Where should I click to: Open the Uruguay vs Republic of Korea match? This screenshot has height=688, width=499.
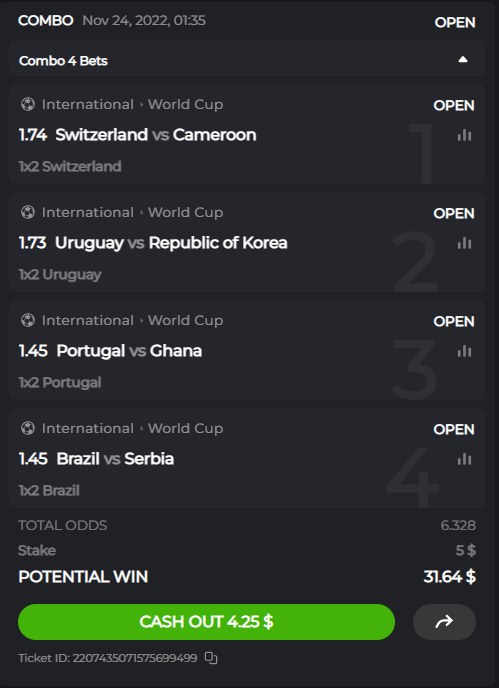(171, 243)
